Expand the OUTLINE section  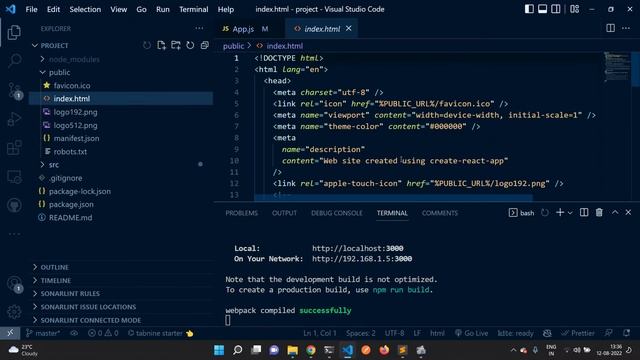click(54, 267)
